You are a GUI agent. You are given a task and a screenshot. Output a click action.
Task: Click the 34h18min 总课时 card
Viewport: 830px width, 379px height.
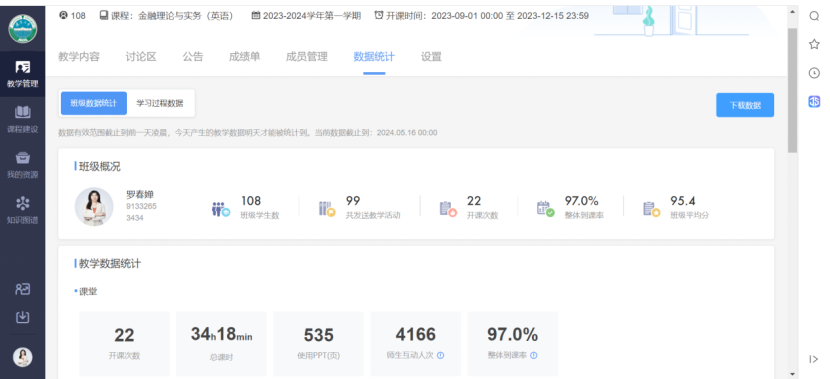tap(221, 344)
